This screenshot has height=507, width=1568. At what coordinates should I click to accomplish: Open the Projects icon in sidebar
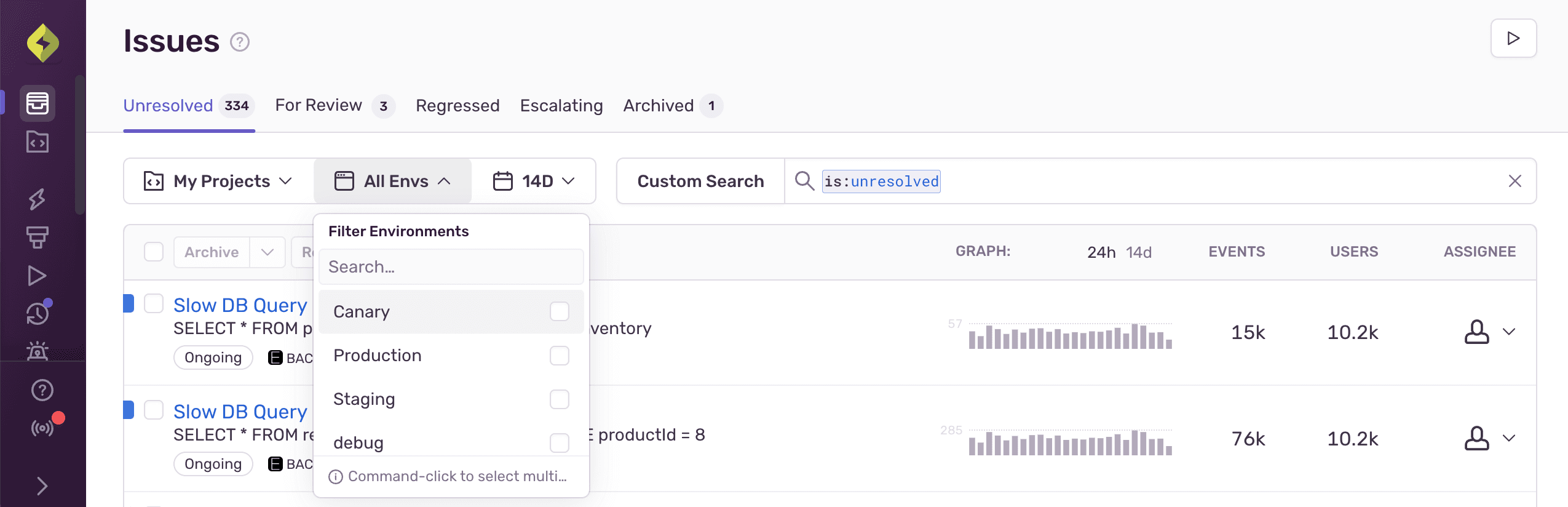click(x=38, y=143)
